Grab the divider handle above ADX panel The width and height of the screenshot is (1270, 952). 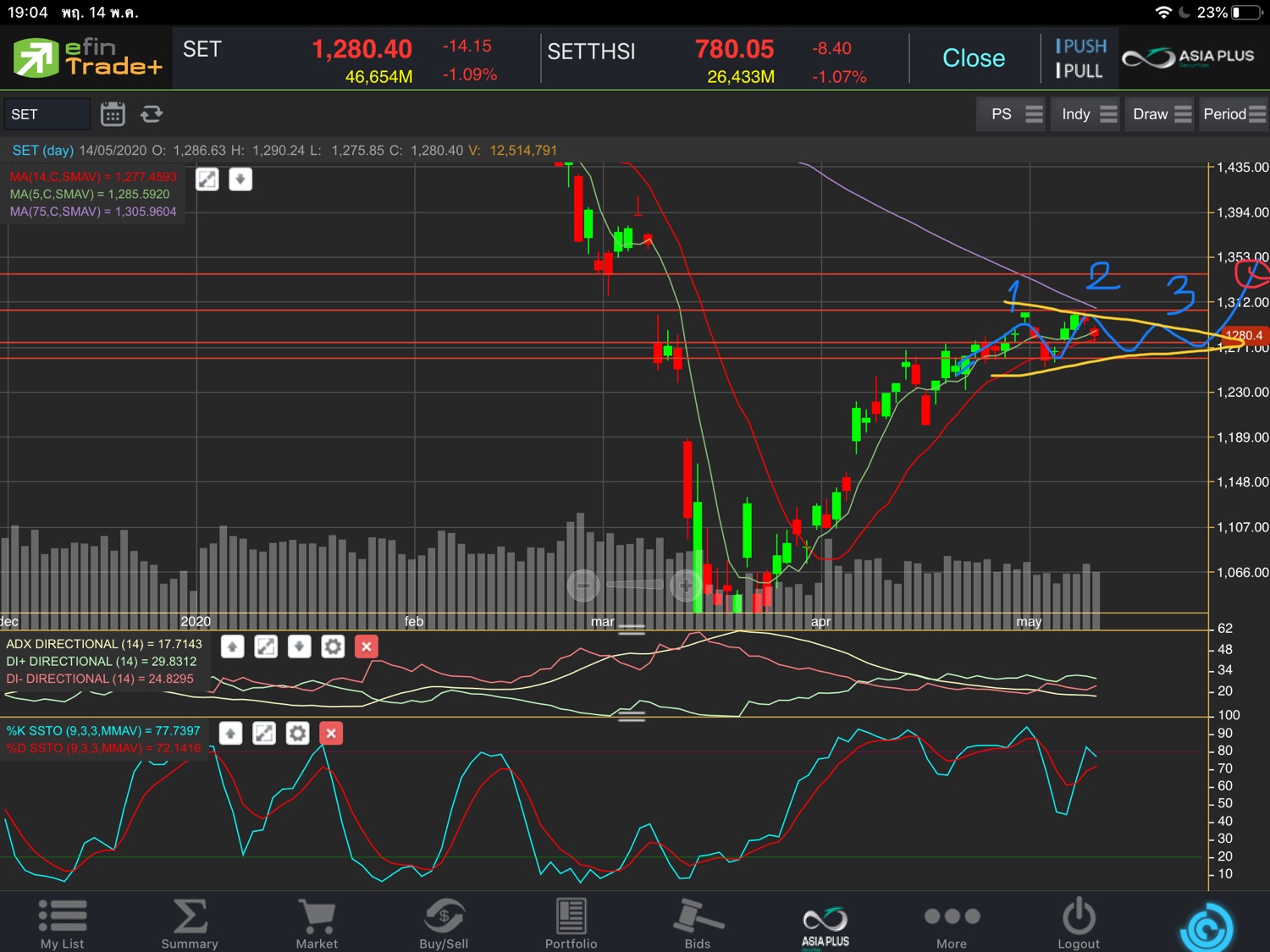point(632,630)
